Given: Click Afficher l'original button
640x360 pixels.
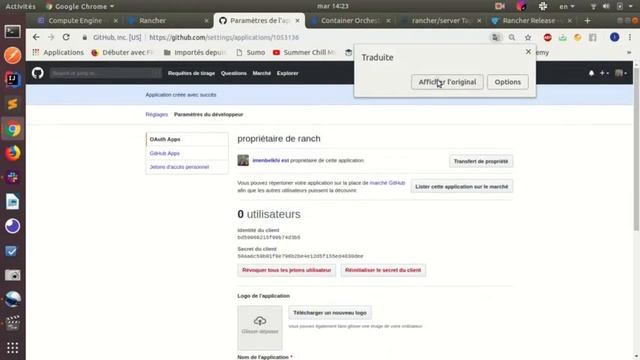Looking at the screenshot, I should pyautogui.click(x=447, y=82).
